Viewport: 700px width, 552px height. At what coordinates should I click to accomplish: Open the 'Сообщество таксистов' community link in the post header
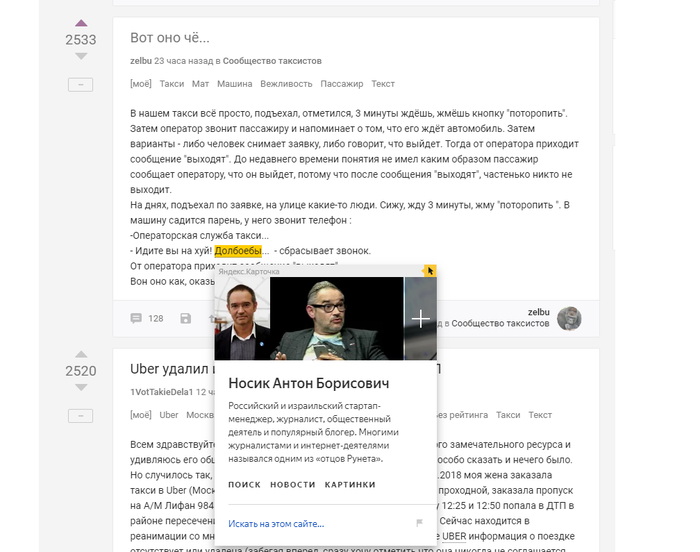pyautogui.click(x=272, y=61)
